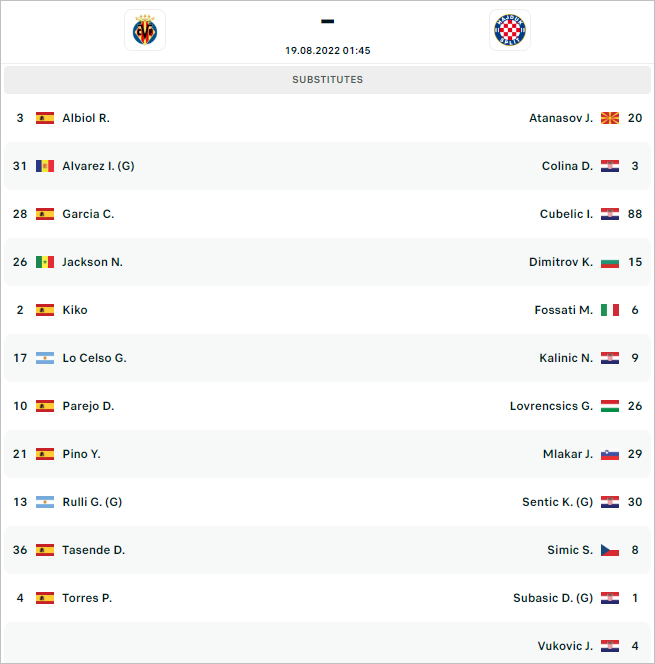Click the North Macedonia flag by Atanasov J.

[x=610, y=118]
